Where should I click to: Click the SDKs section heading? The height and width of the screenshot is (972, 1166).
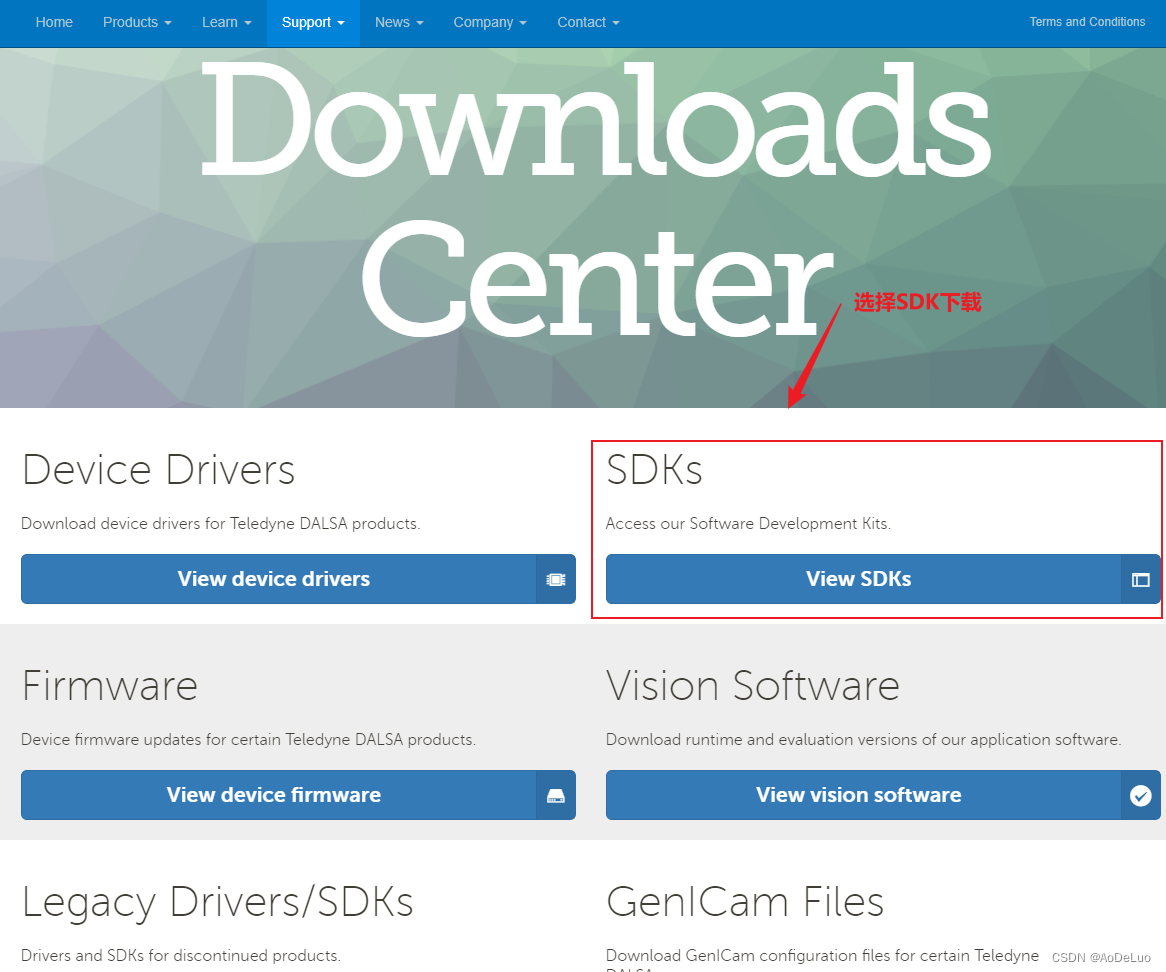pos(654,470)
